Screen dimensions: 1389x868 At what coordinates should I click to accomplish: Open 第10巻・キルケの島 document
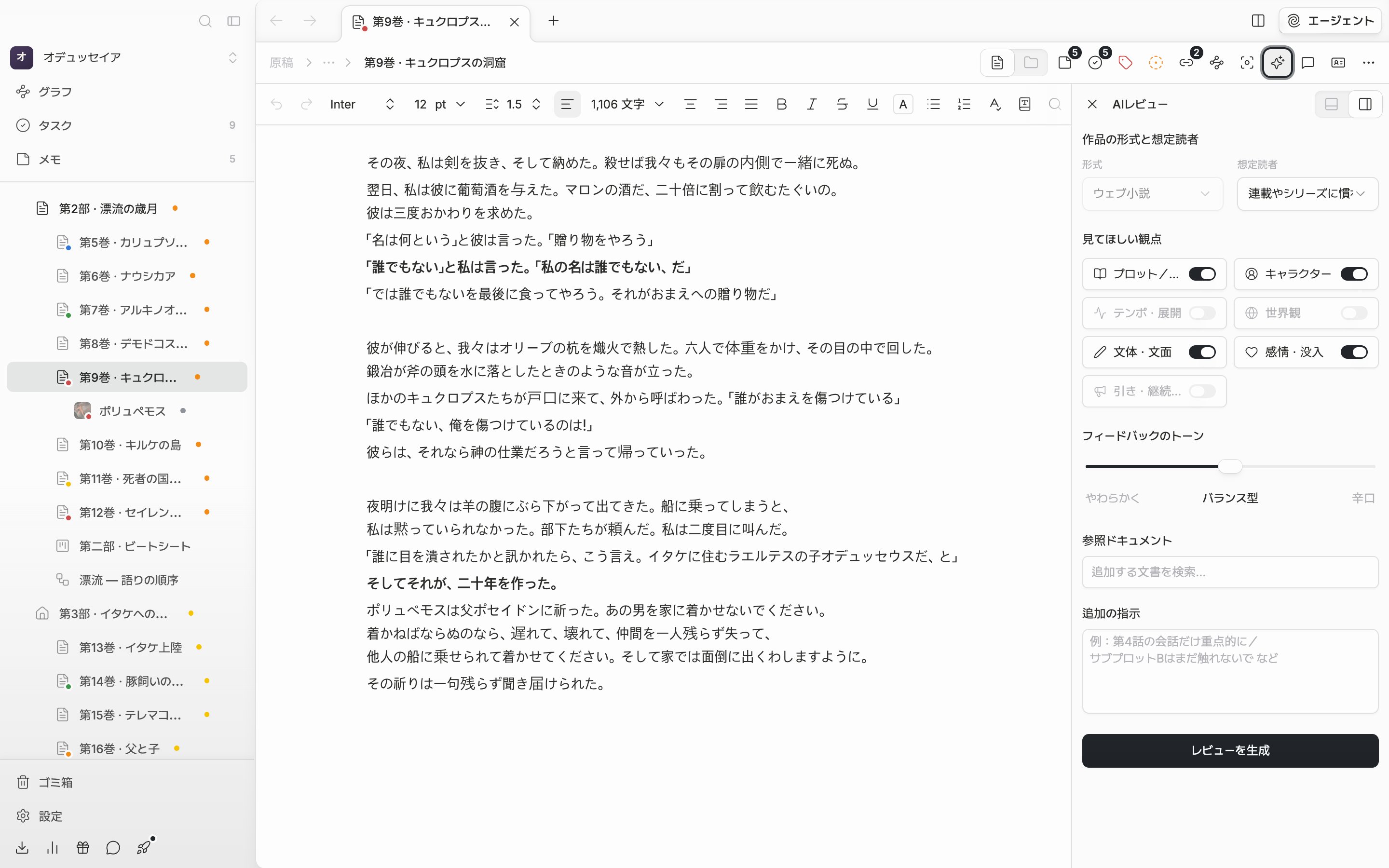(x=126, y=444)
